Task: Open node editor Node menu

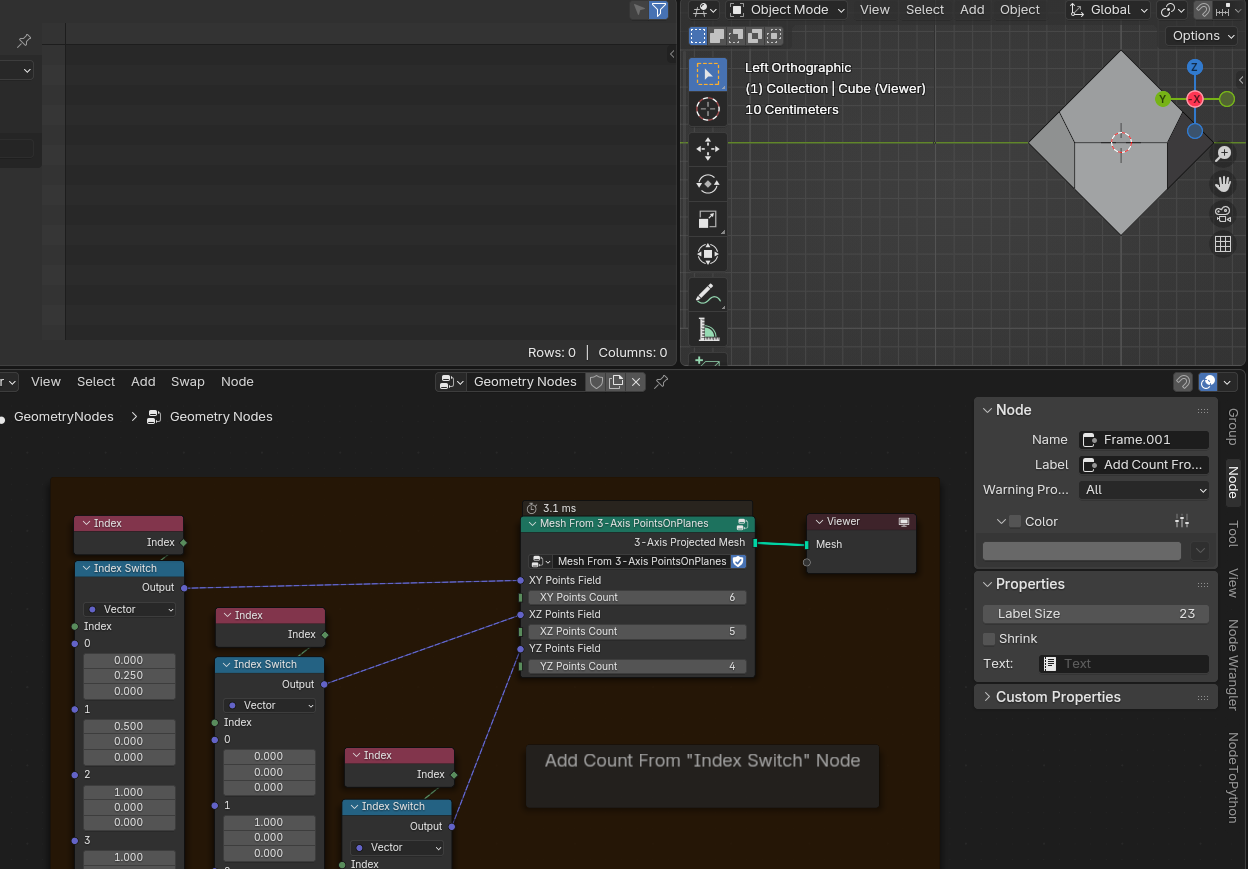Action: (237, 382)
